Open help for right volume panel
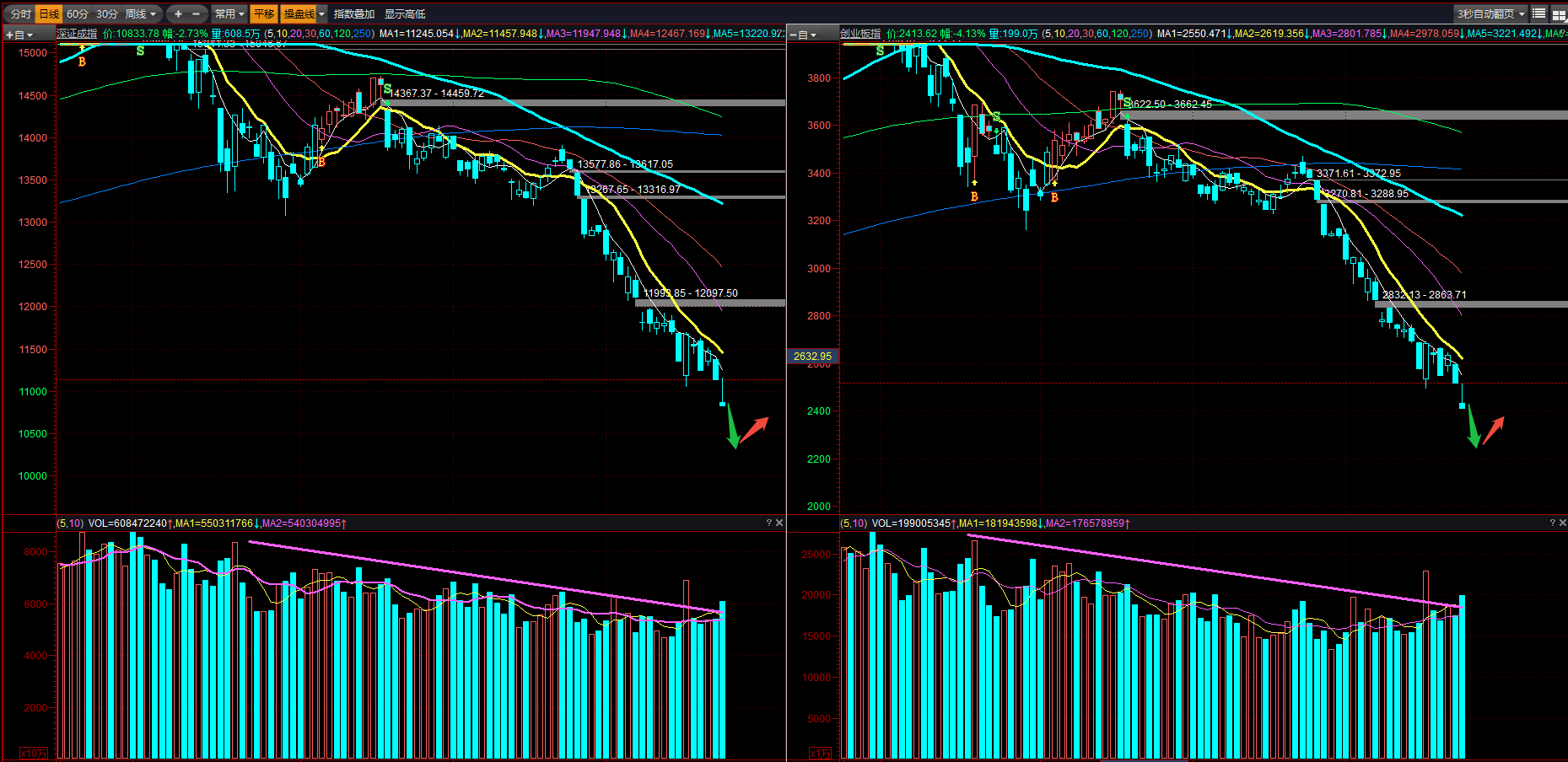Image resolution: width=1568 pixels, height=762 pixels. pos(1552,523)
